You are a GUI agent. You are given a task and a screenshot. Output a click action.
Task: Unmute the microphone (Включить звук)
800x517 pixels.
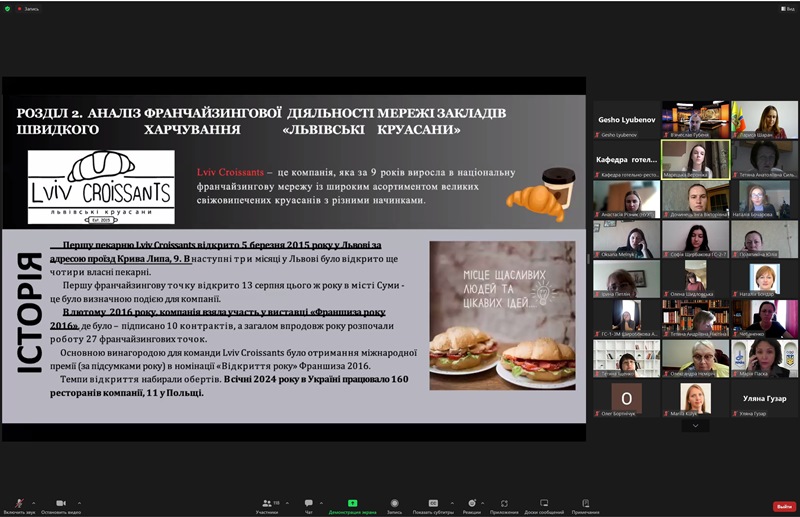19,506
